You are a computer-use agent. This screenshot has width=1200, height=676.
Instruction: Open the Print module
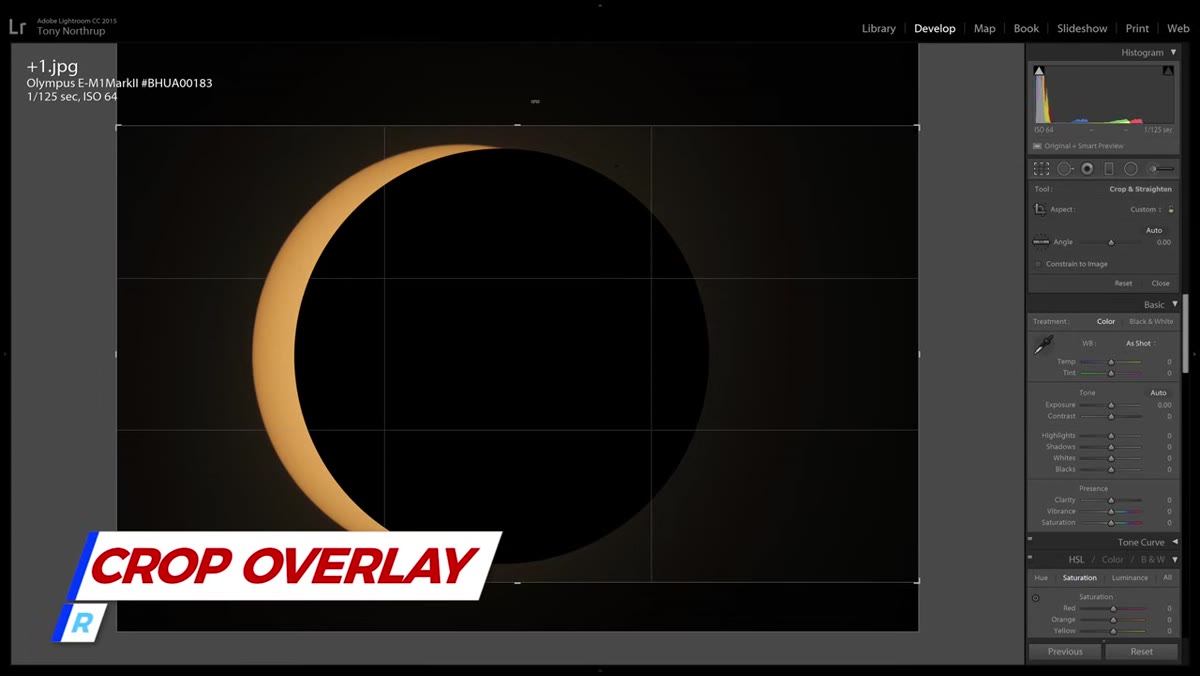[x=1137, y=28]
